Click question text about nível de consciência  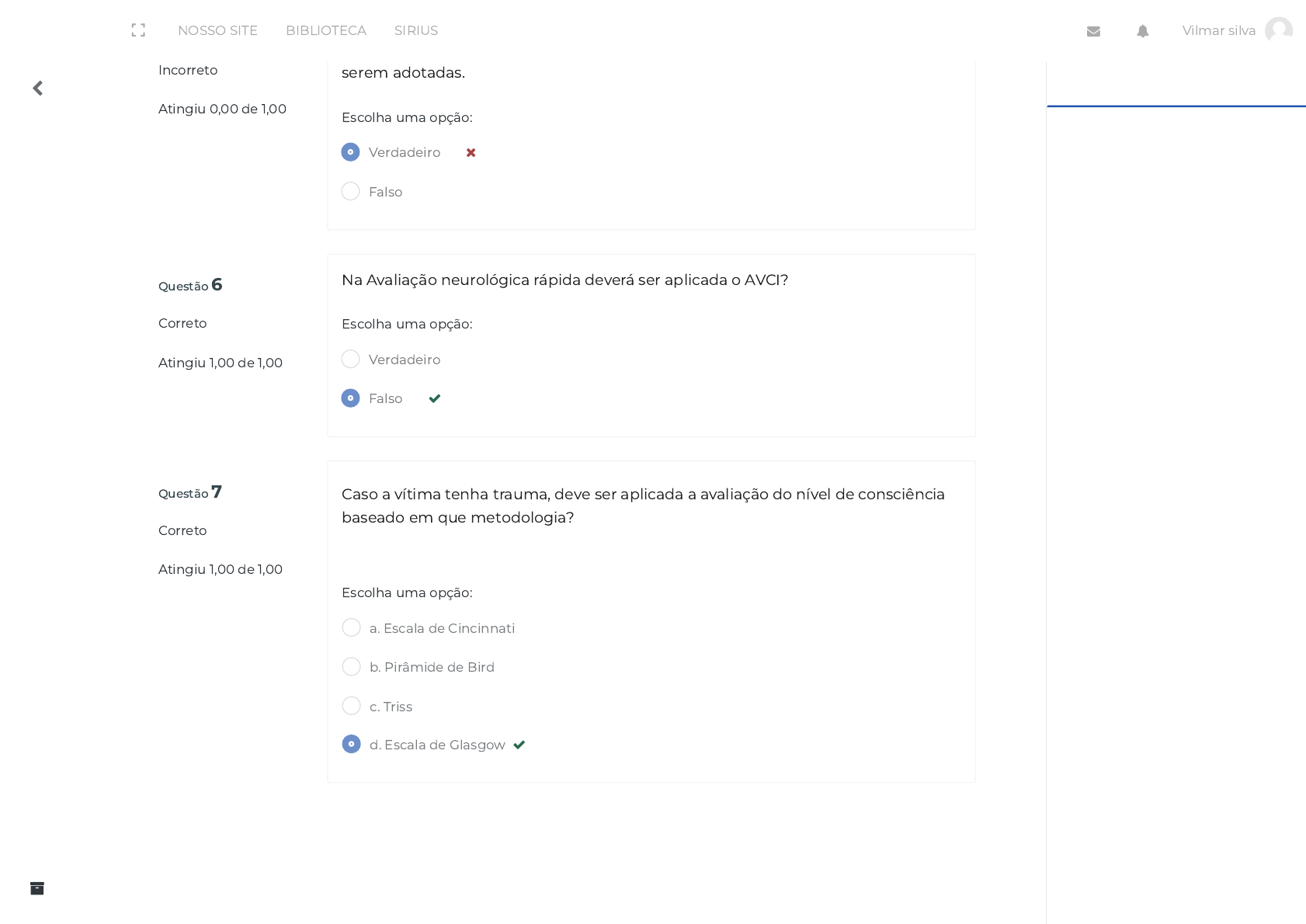(x=643, y=505)
